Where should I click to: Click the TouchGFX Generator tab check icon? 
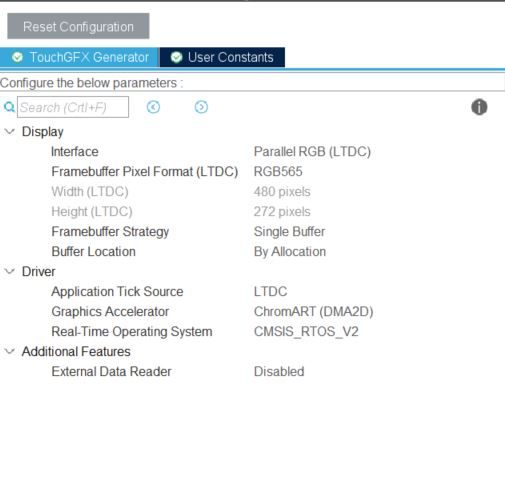[x=17, y=57]
